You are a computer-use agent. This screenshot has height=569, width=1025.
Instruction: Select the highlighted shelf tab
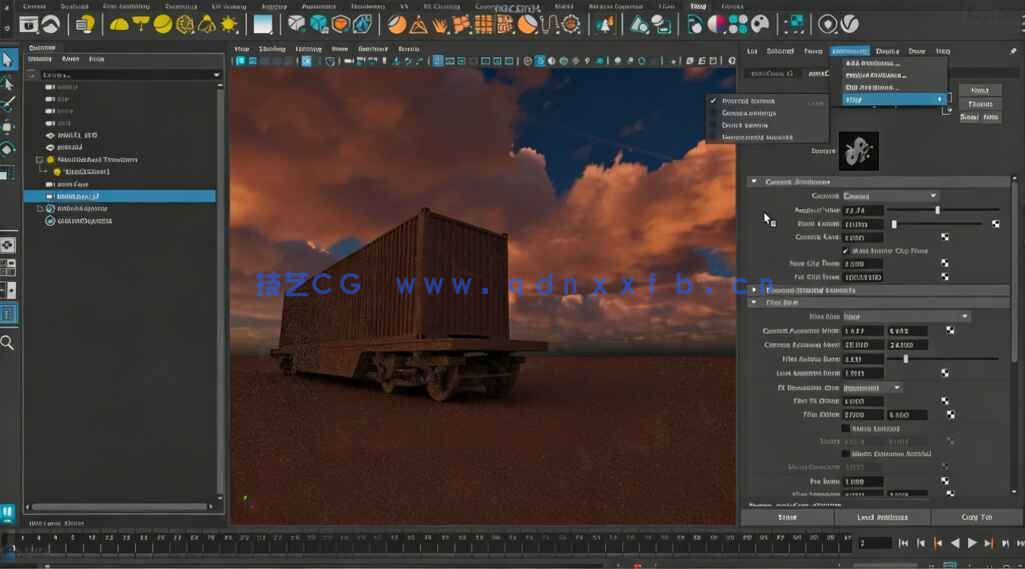(x=698, y=6)
